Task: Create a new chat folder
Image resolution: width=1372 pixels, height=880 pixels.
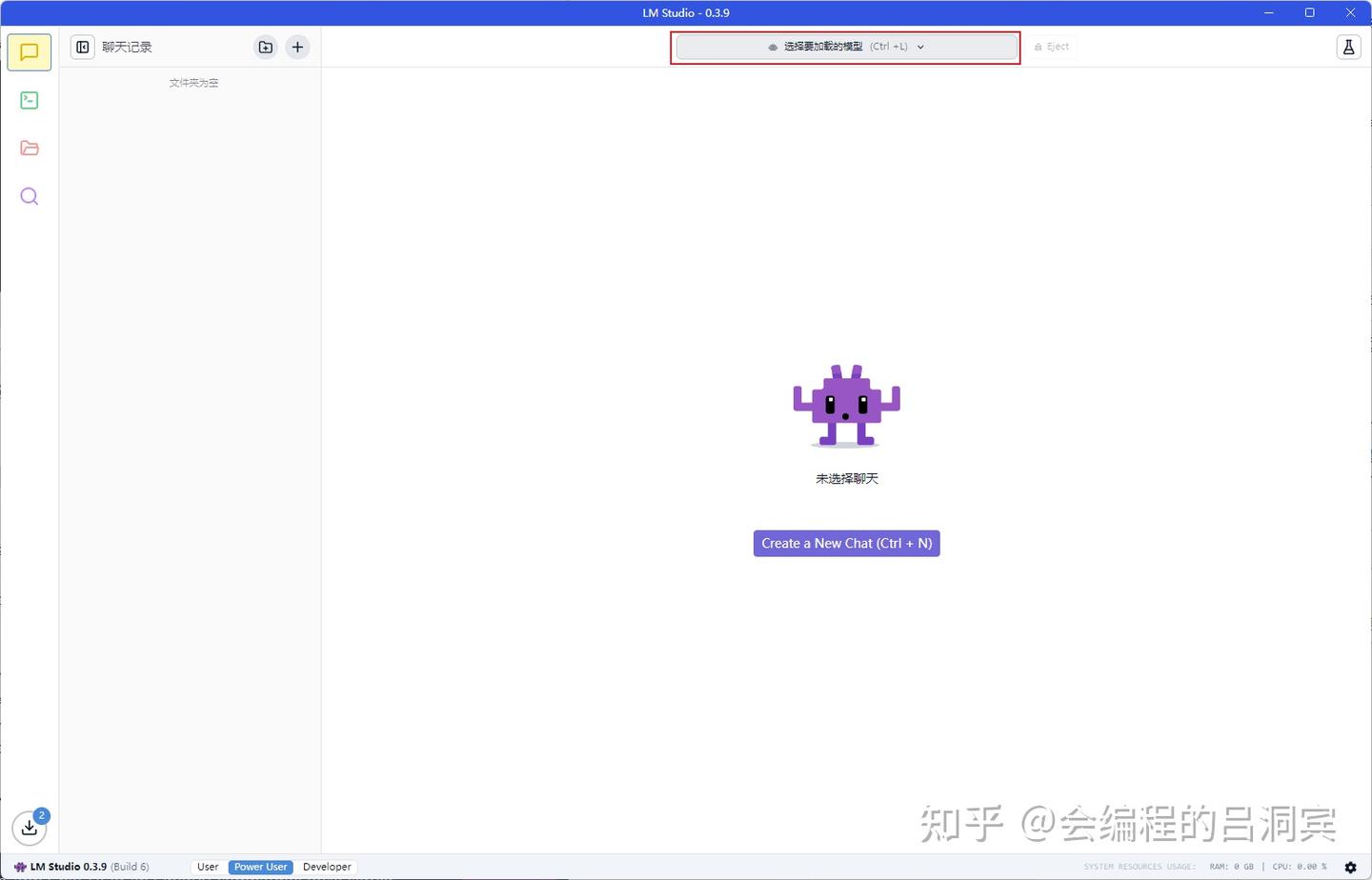Action: pos(265,47)
